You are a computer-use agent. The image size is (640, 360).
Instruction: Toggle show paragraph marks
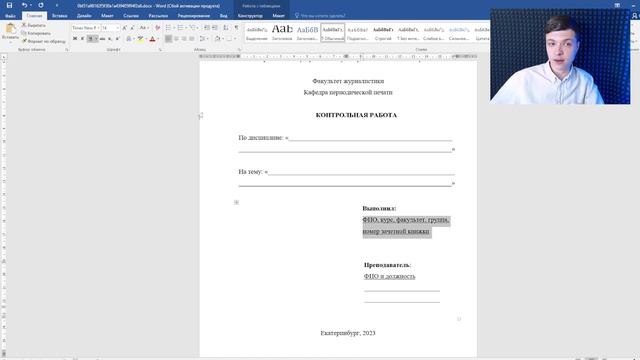point(236,28)
